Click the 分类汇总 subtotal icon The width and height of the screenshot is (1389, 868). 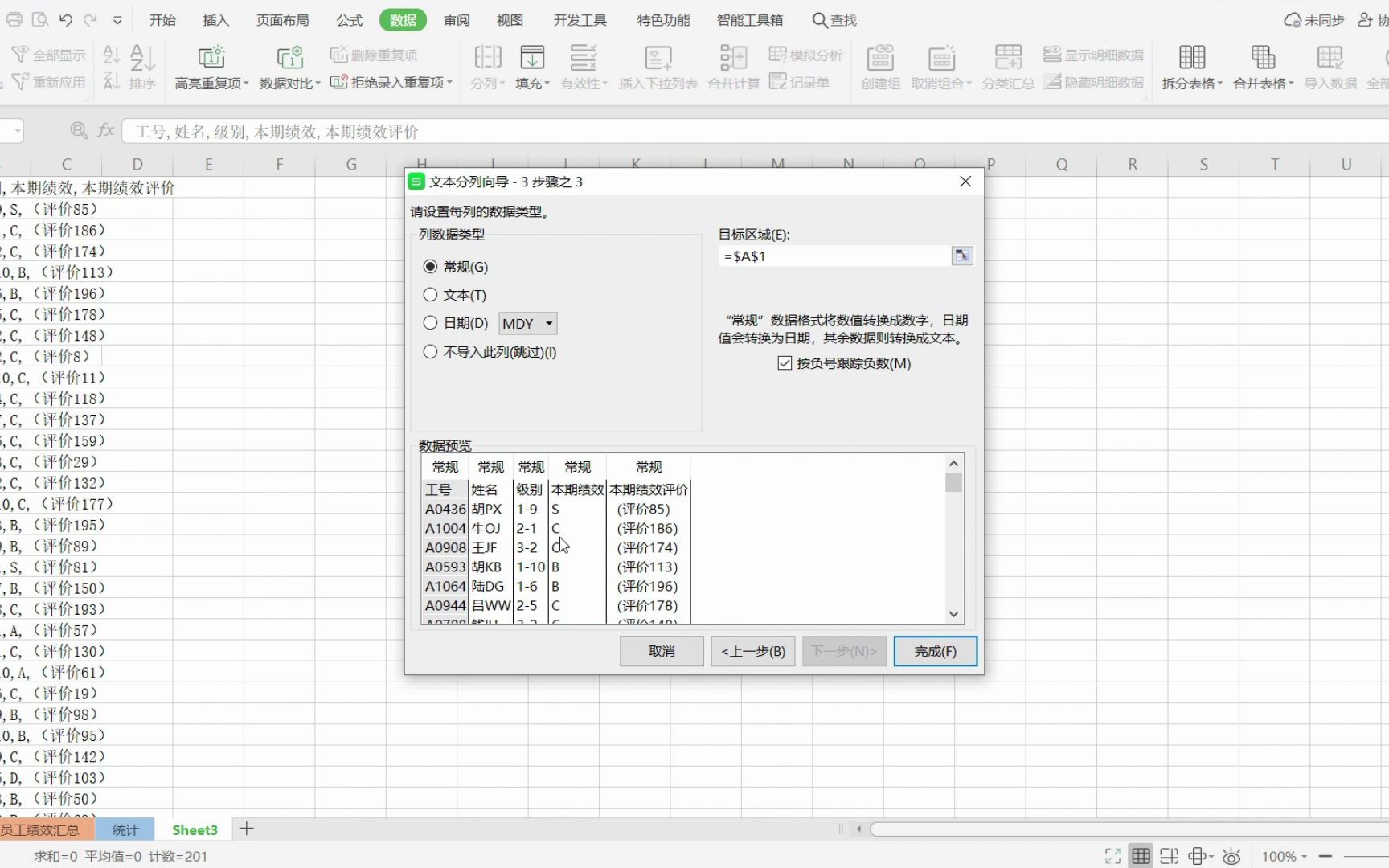[x=1008, y=58]
